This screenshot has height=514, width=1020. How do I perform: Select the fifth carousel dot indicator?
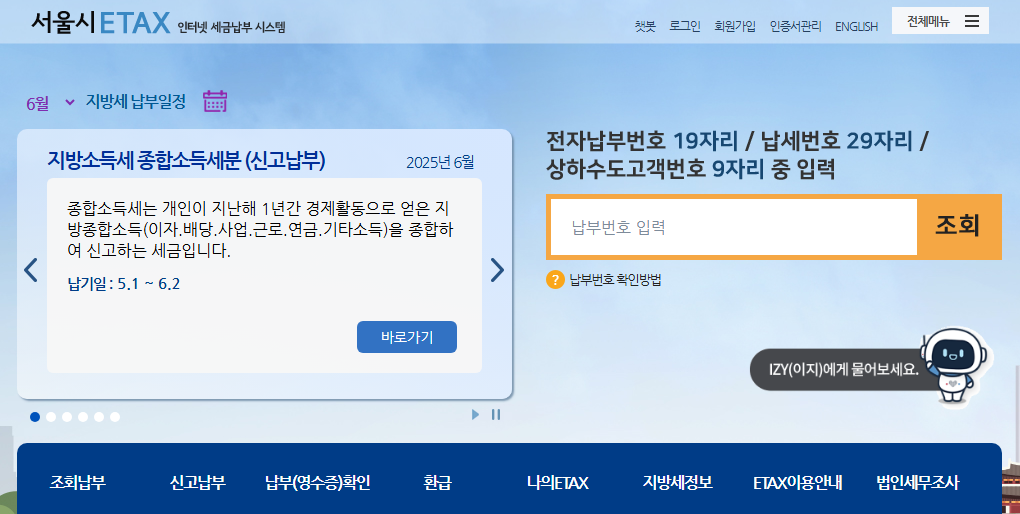pyautogui.click(x=99, y=417)
